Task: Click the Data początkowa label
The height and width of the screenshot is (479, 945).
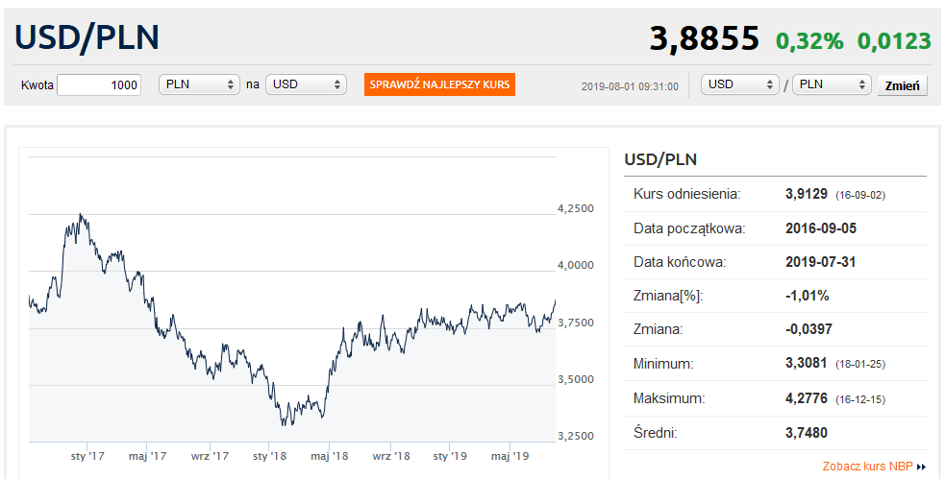Action: [689, 229]
